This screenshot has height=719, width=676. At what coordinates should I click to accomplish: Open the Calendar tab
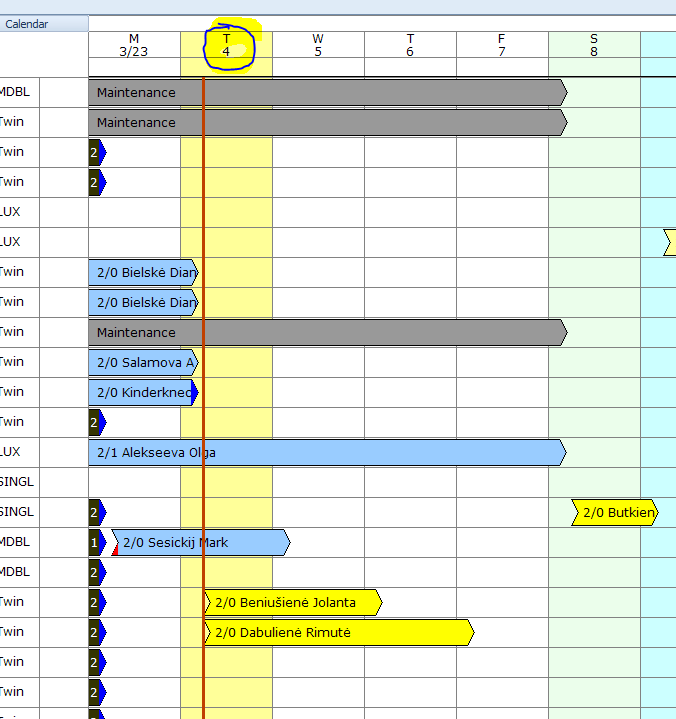point(28,24)
